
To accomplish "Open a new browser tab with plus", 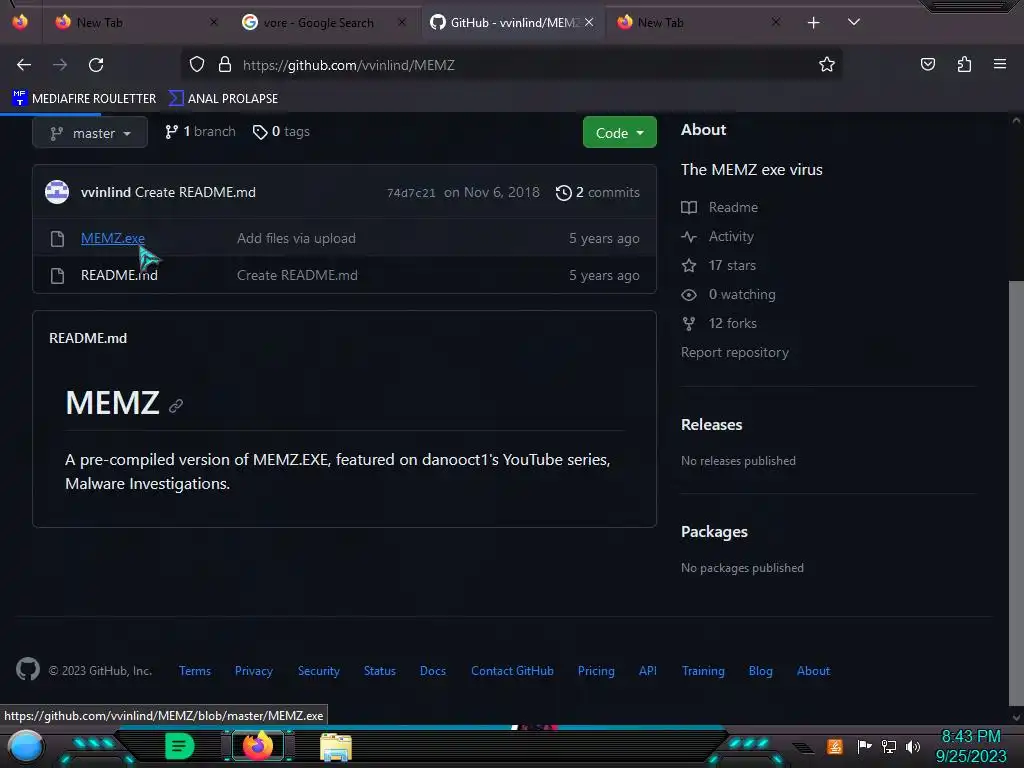I will pyautogui.click(x=814, y=23).
